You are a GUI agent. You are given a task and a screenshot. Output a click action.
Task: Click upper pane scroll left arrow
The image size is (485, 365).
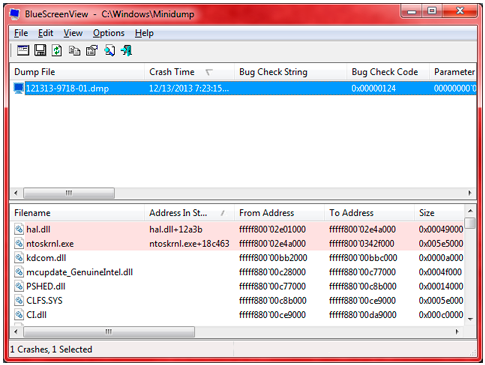coord(16,193)
